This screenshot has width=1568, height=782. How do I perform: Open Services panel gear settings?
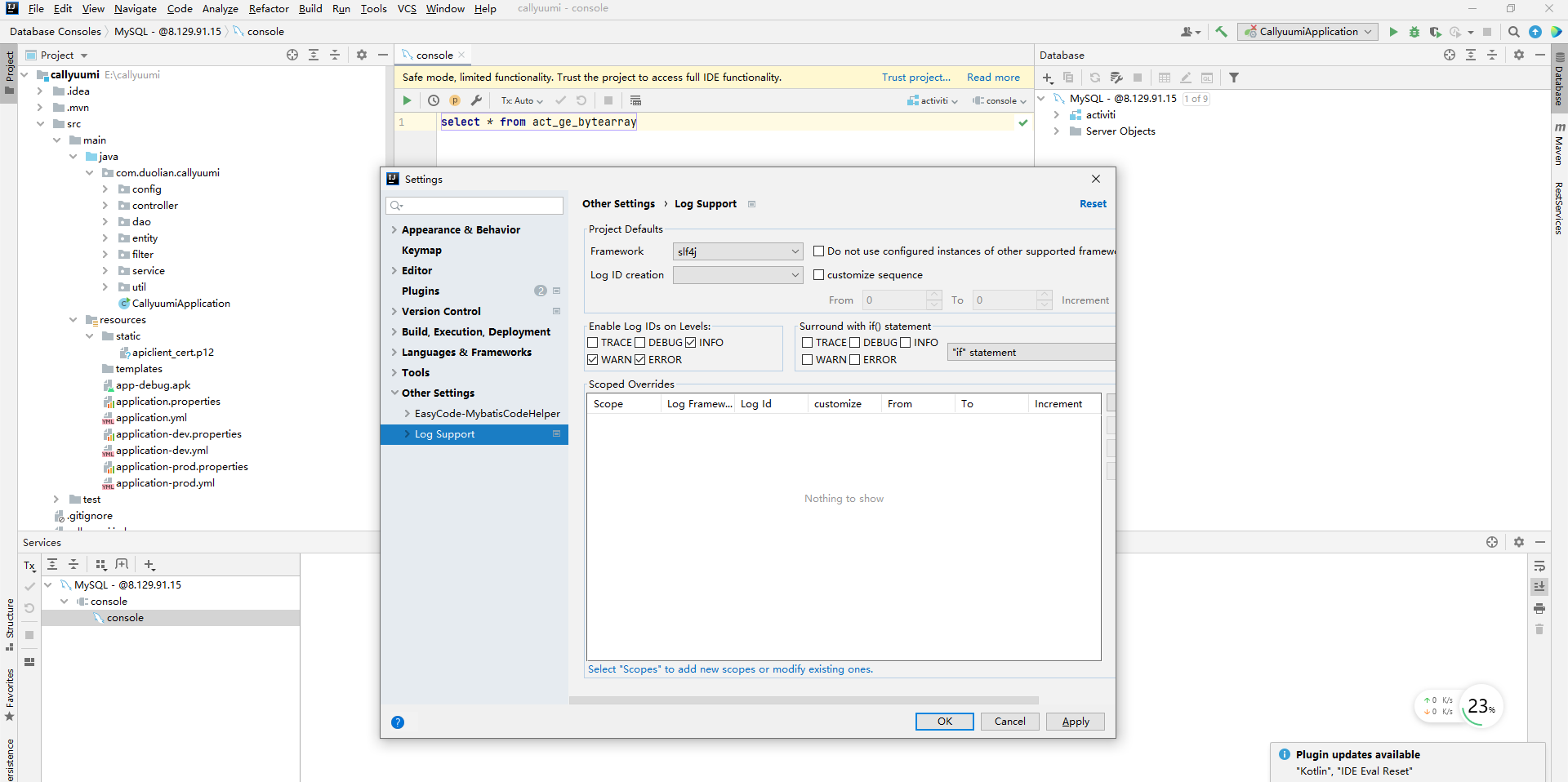[x=1519, y=542]
